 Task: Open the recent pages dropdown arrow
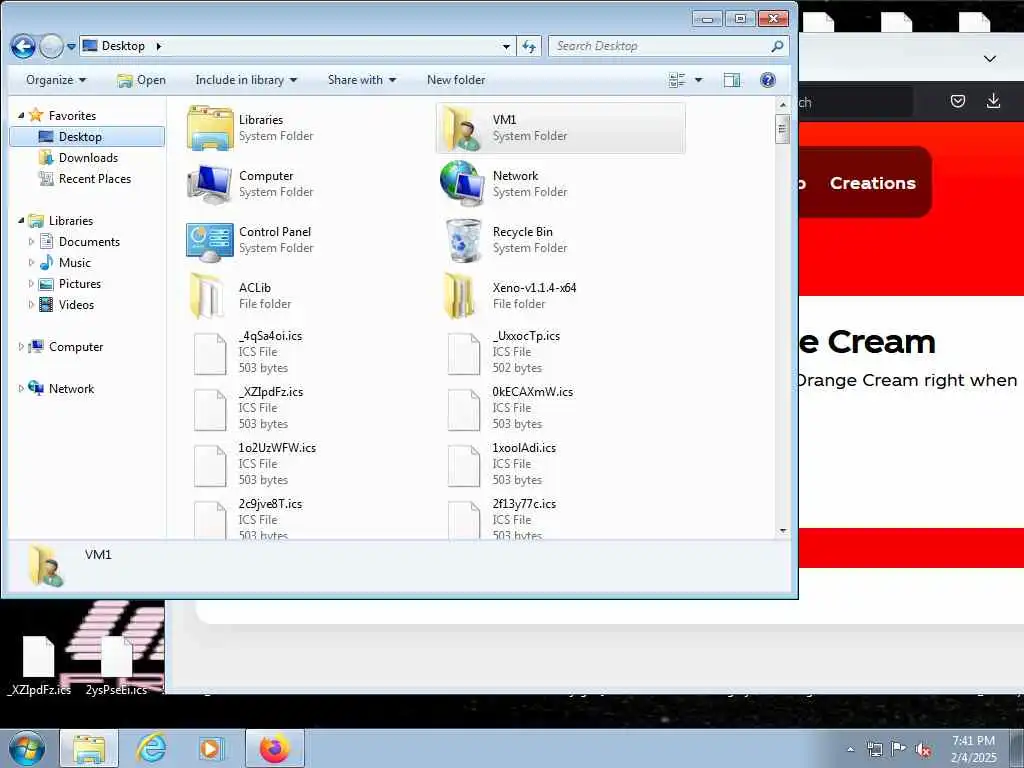click(71, 47)
